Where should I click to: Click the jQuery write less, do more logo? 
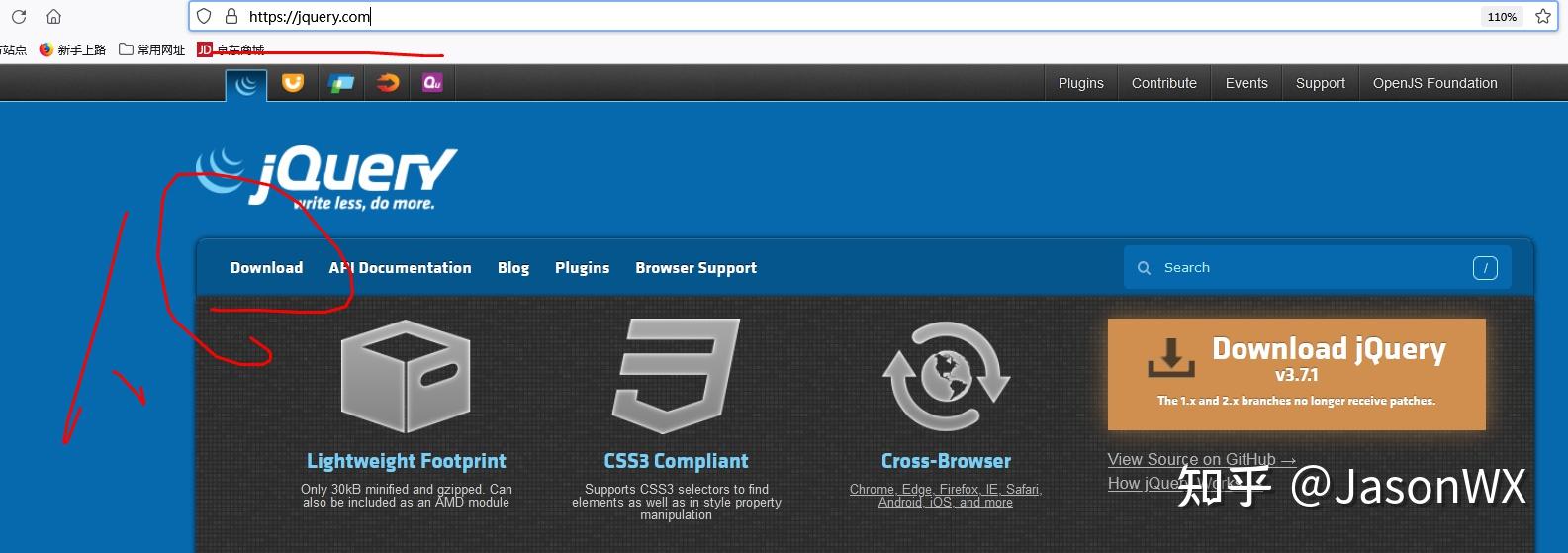tap(326, 179)
